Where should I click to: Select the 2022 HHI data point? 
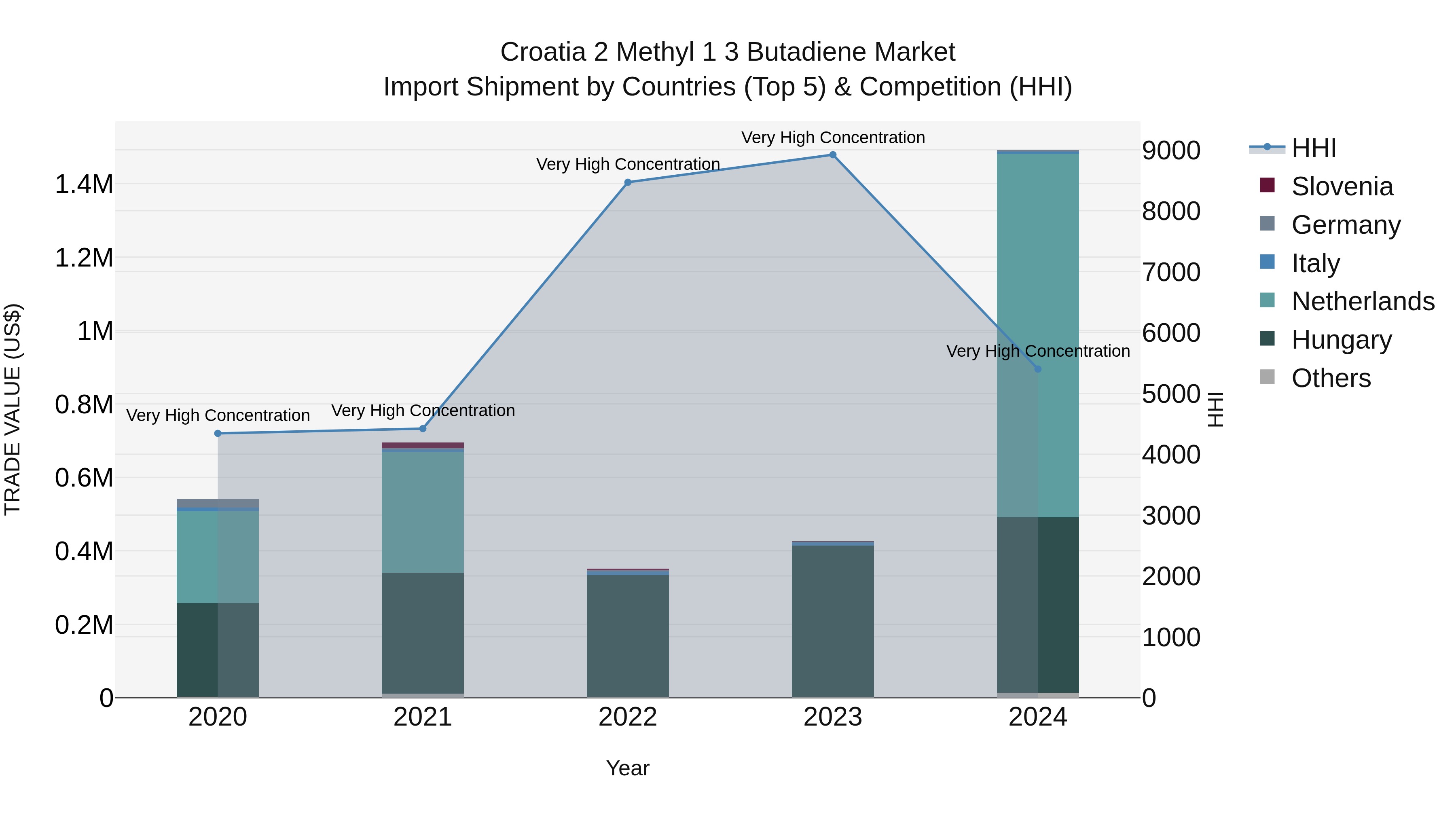click(x=628, y=182)
